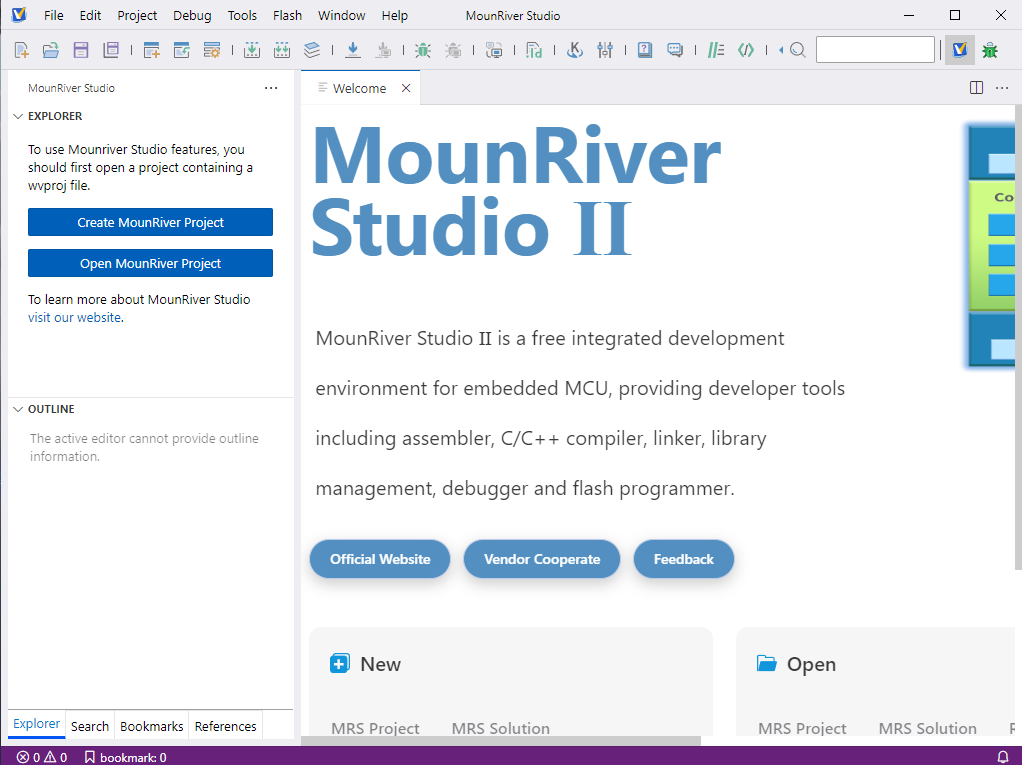1022x765 pixels.
Task: Click the MounRiver perspective icon beside search box
Action: [959, 50]
